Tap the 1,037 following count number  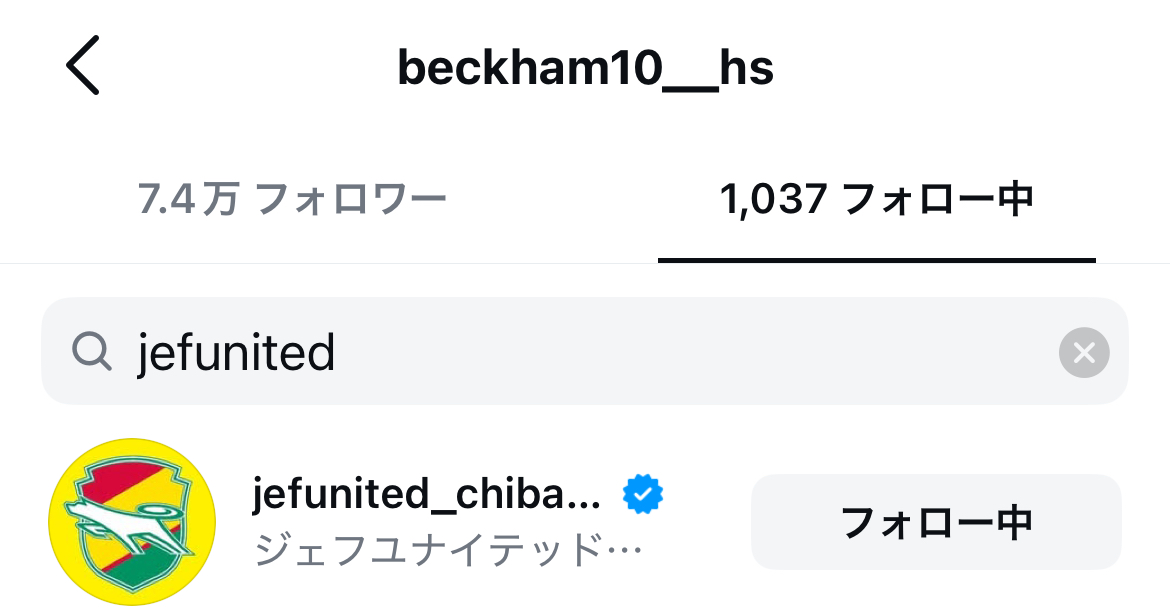(773, 199)
